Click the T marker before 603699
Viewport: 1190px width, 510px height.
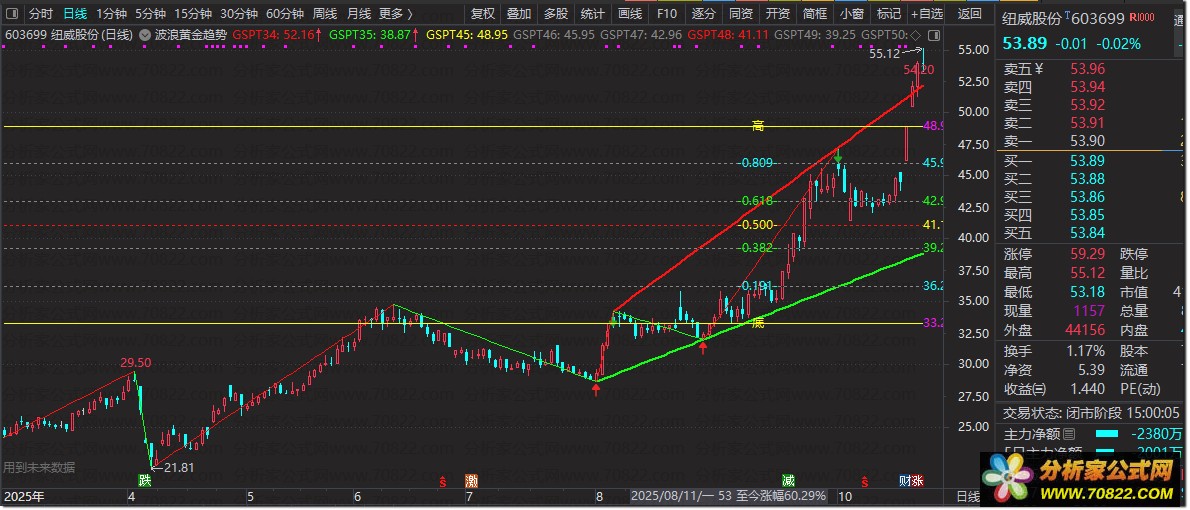click(x=1069, y=15)
